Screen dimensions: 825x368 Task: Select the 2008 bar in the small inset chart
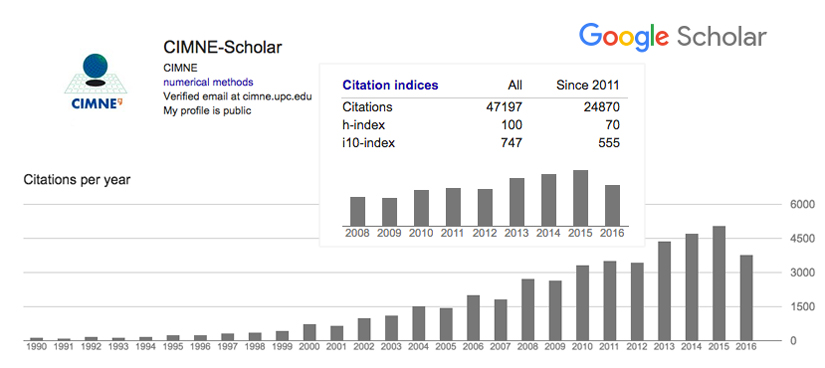click(358, 212)
